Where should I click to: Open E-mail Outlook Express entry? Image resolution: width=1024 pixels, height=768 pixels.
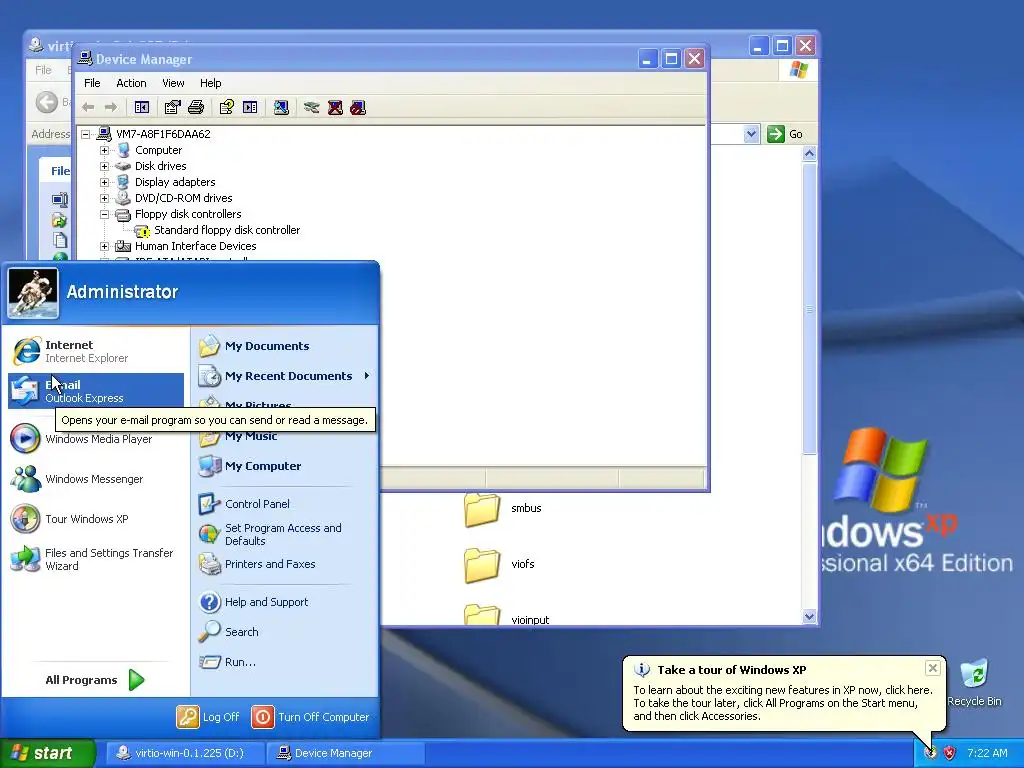point(96,391)
